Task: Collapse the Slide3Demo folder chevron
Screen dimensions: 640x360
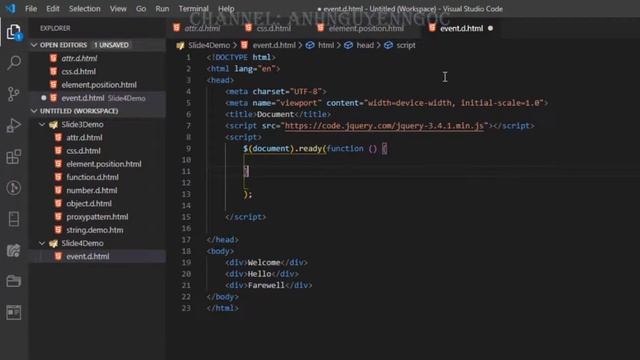Action: [42, 124]
